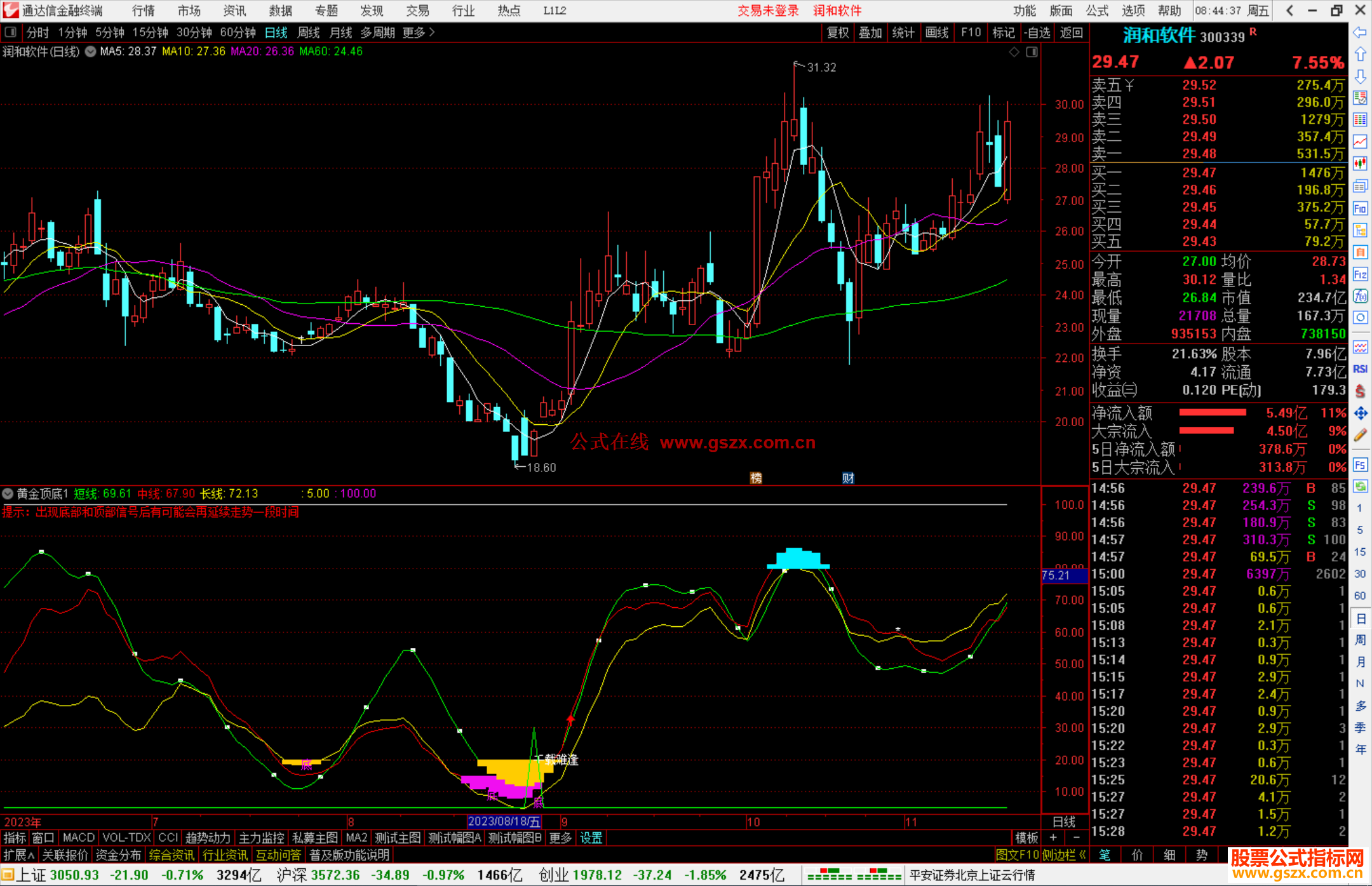Switch to the 周线 period tab
This screenshot has height=886, width=1372.
tap(308, 32)
